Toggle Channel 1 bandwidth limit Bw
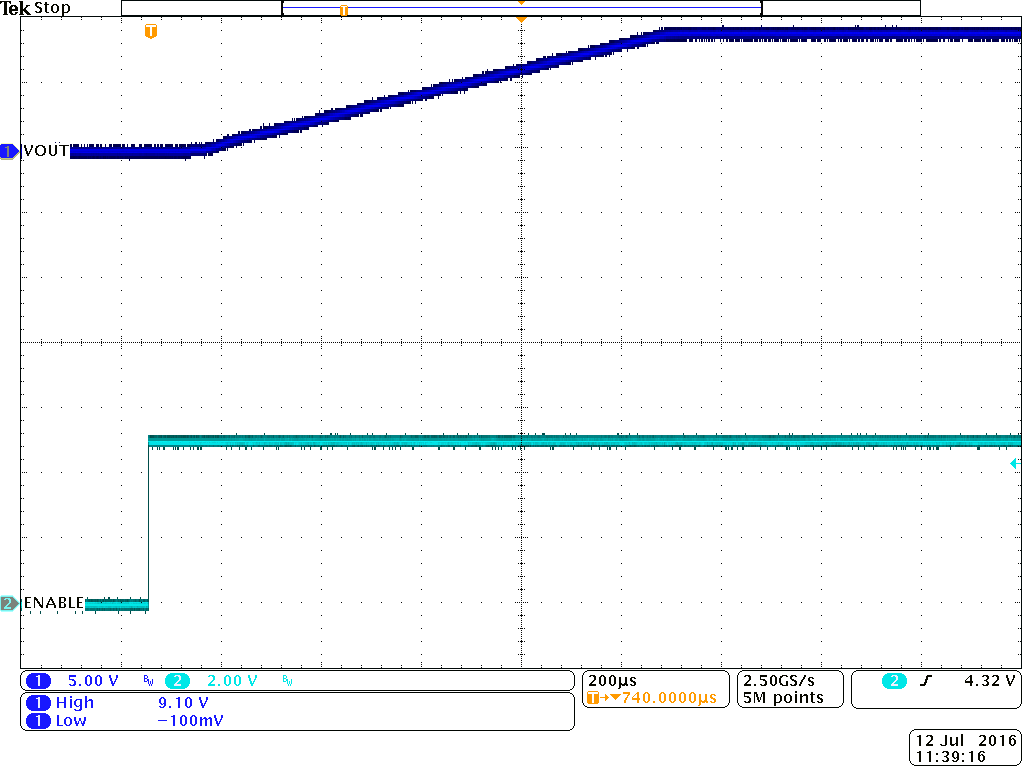Screen dimensions: 1024x768 tap(147, 680)
